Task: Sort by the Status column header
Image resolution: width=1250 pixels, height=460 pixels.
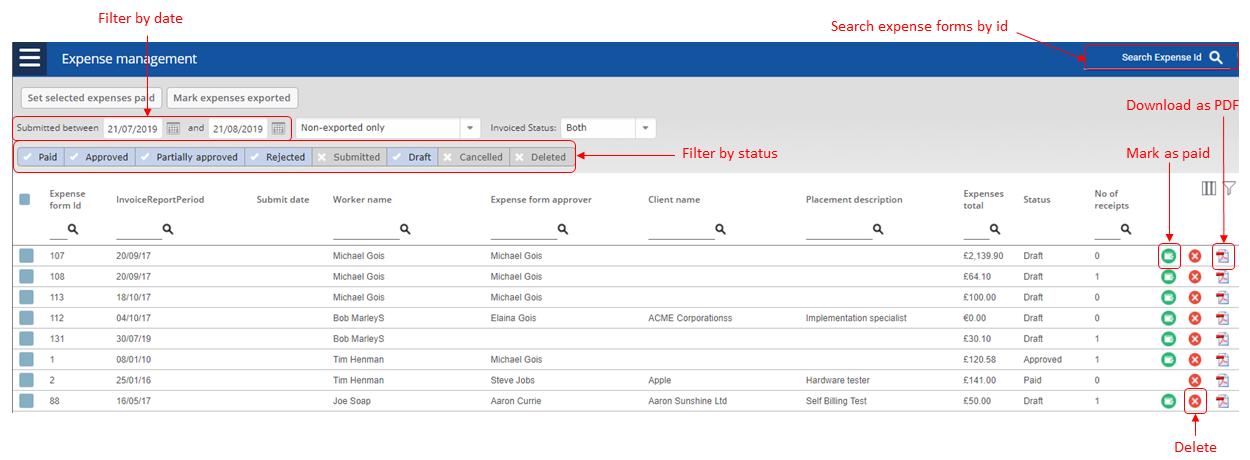Action: tap(1037, 200)
